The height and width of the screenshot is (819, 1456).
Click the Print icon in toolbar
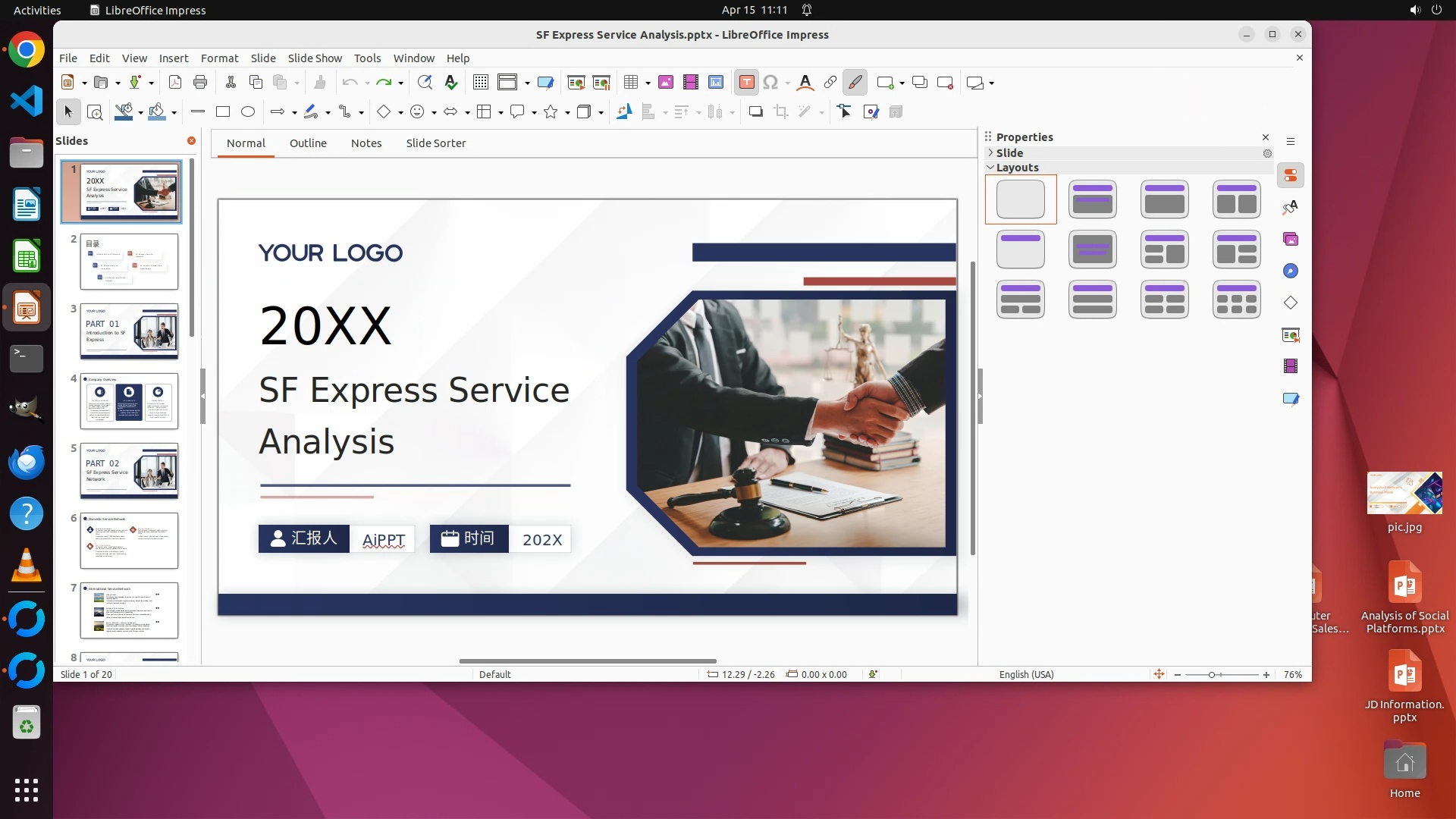[x=200, y=83]
